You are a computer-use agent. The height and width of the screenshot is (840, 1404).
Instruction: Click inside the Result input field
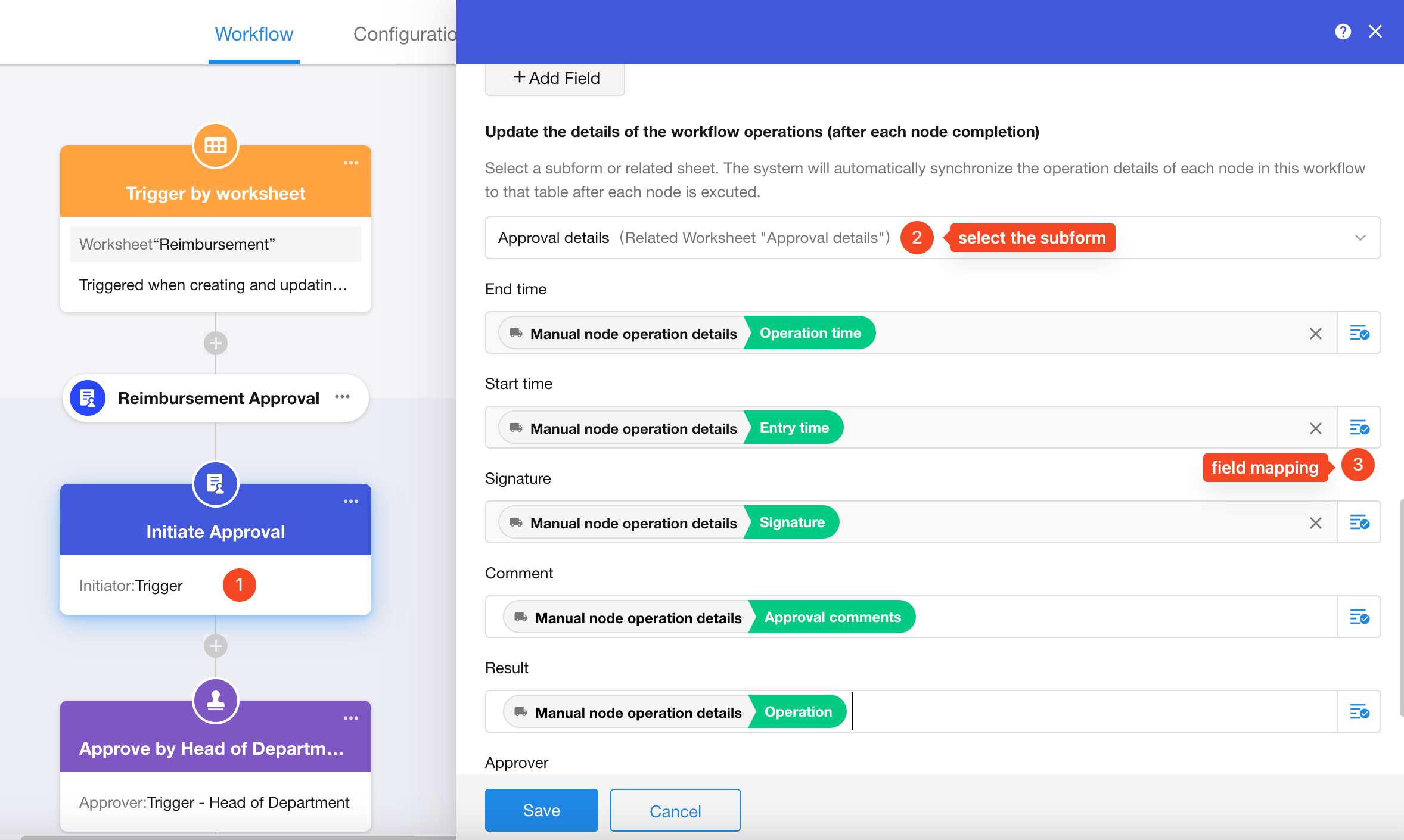(1073, 712)
